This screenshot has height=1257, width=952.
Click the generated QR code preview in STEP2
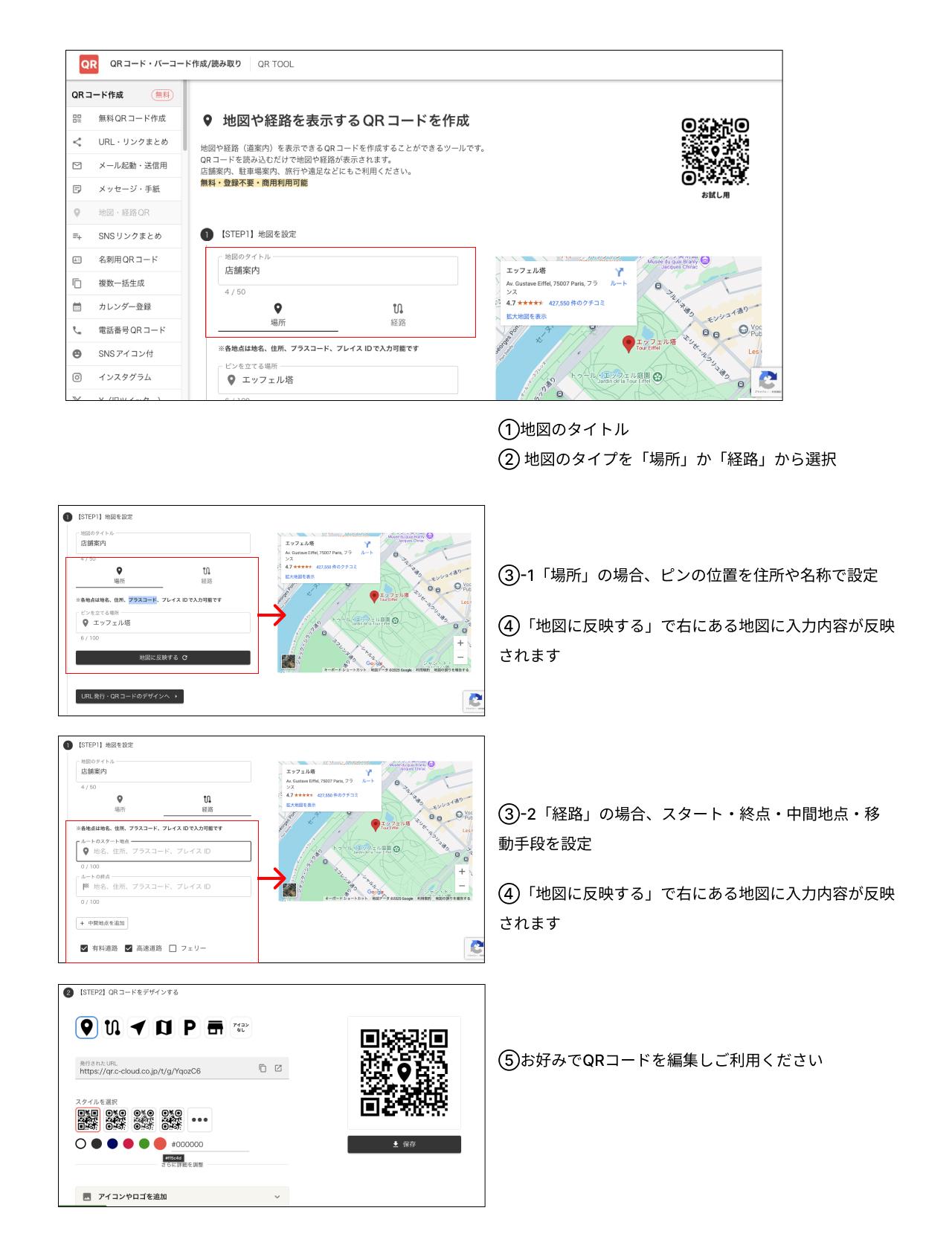coord(404,1073)
